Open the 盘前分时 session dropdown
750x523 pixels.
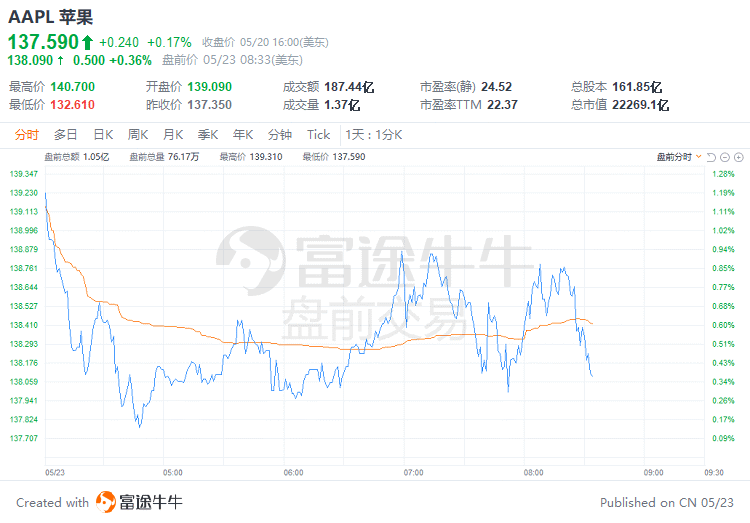[679, 157]
